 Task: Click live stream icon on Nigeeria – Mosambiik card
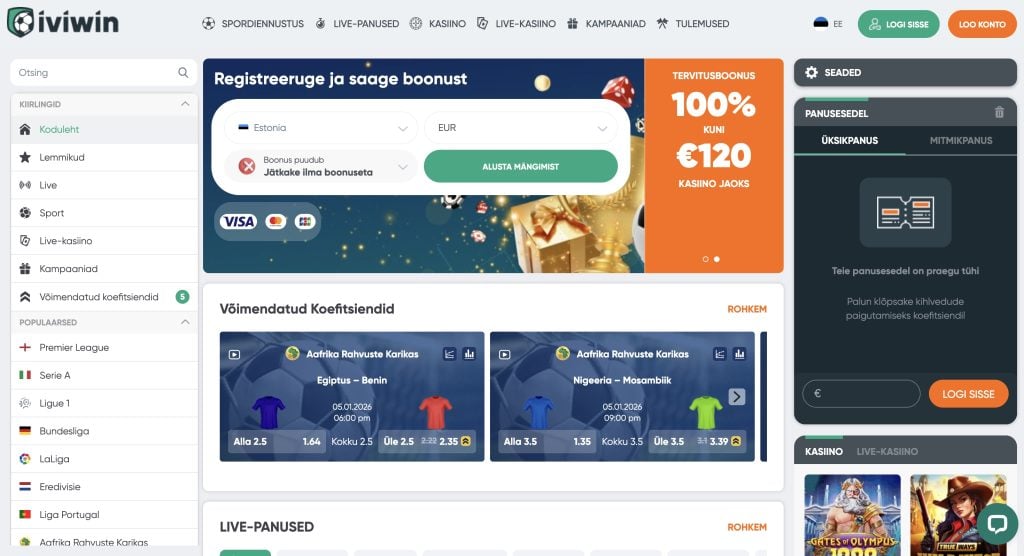pyautogui.click(x=504, y=355)
